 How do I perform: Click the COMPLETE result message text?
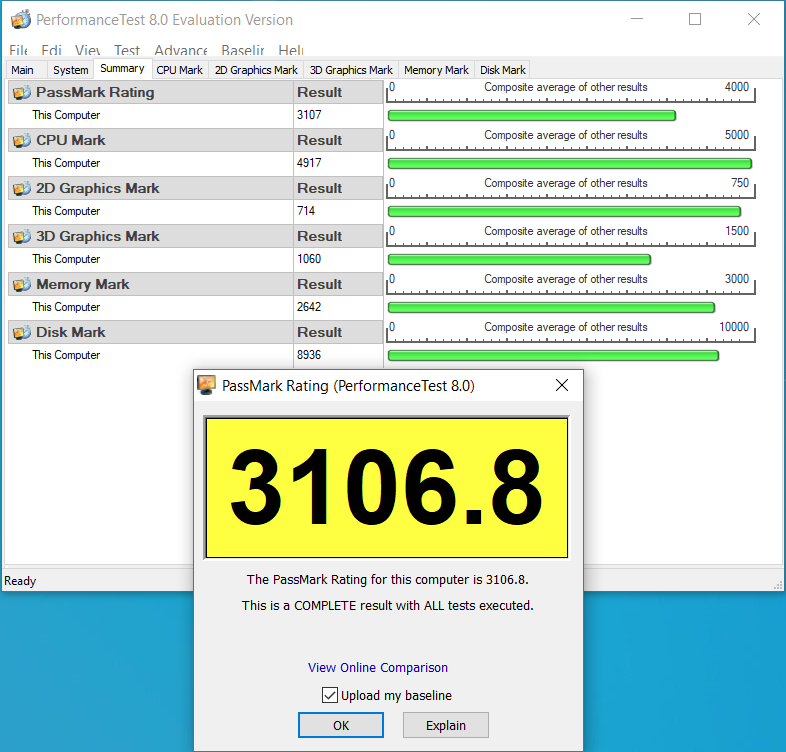point(387,606)
